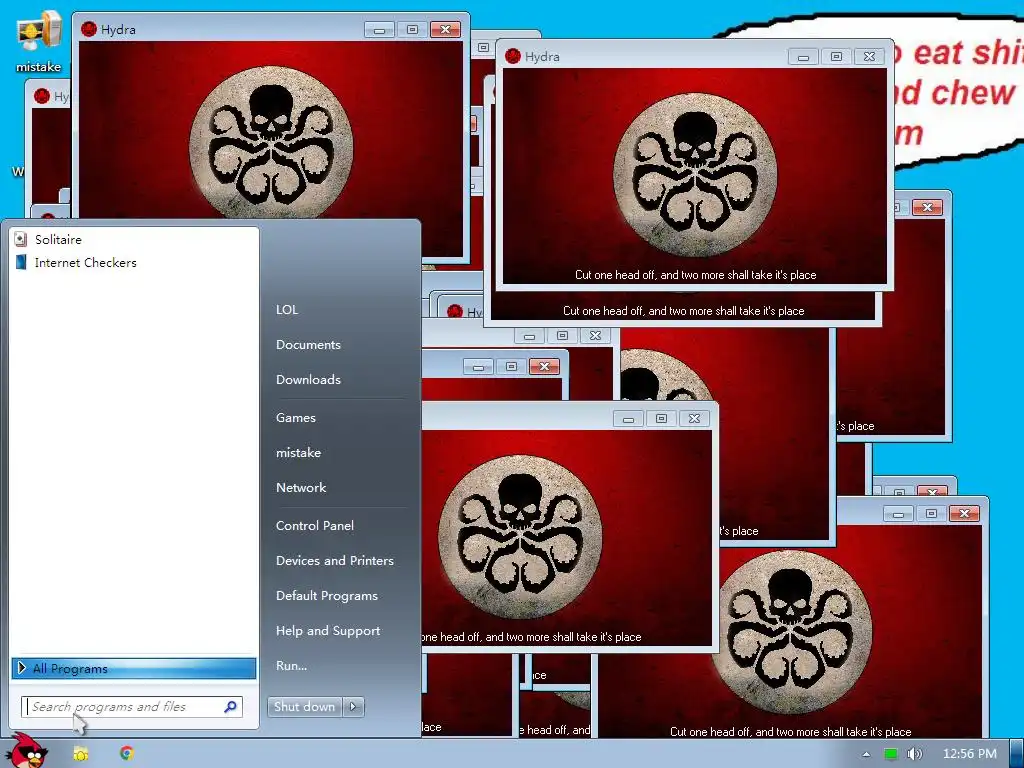Open Help and Support
Image resolution: width=1024 pixels, height=768 pixels.
coord(328,631)
